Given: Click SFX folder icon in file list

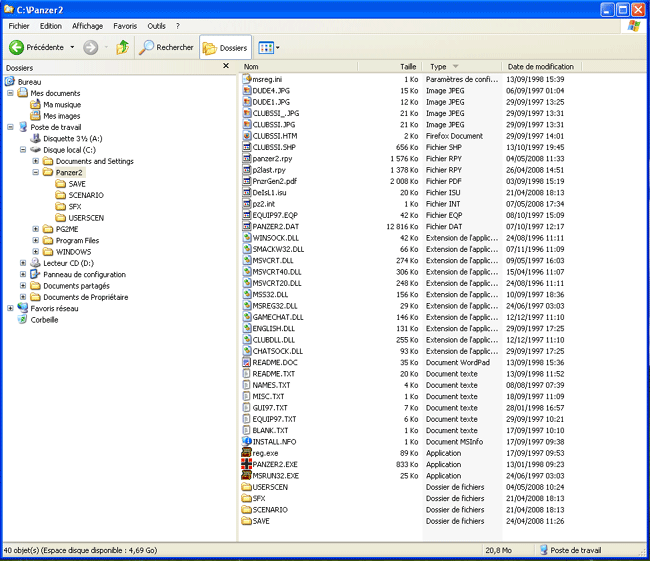Looking at the screenshot, I should click(247, 498).
